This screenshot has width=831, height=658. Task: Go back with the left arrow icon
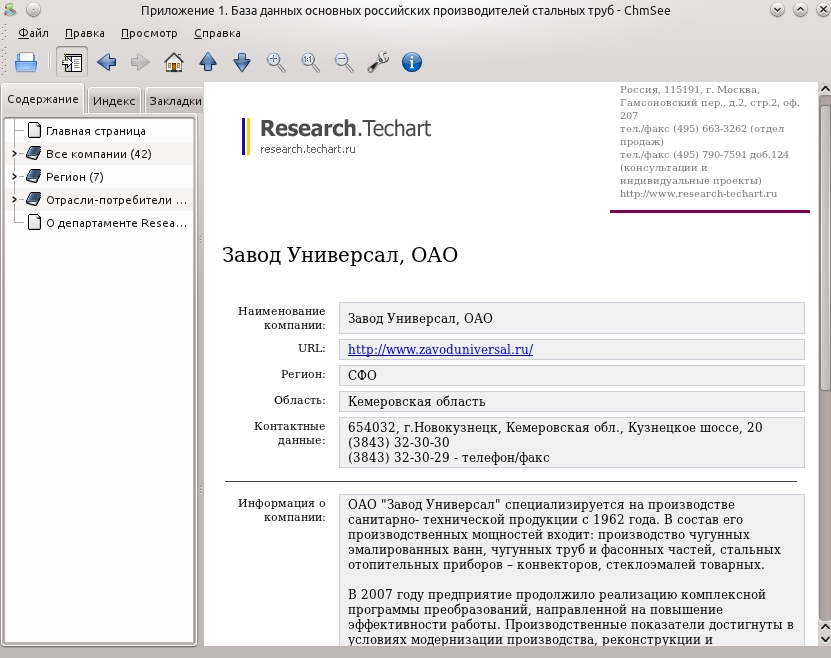tap(107, 63)
